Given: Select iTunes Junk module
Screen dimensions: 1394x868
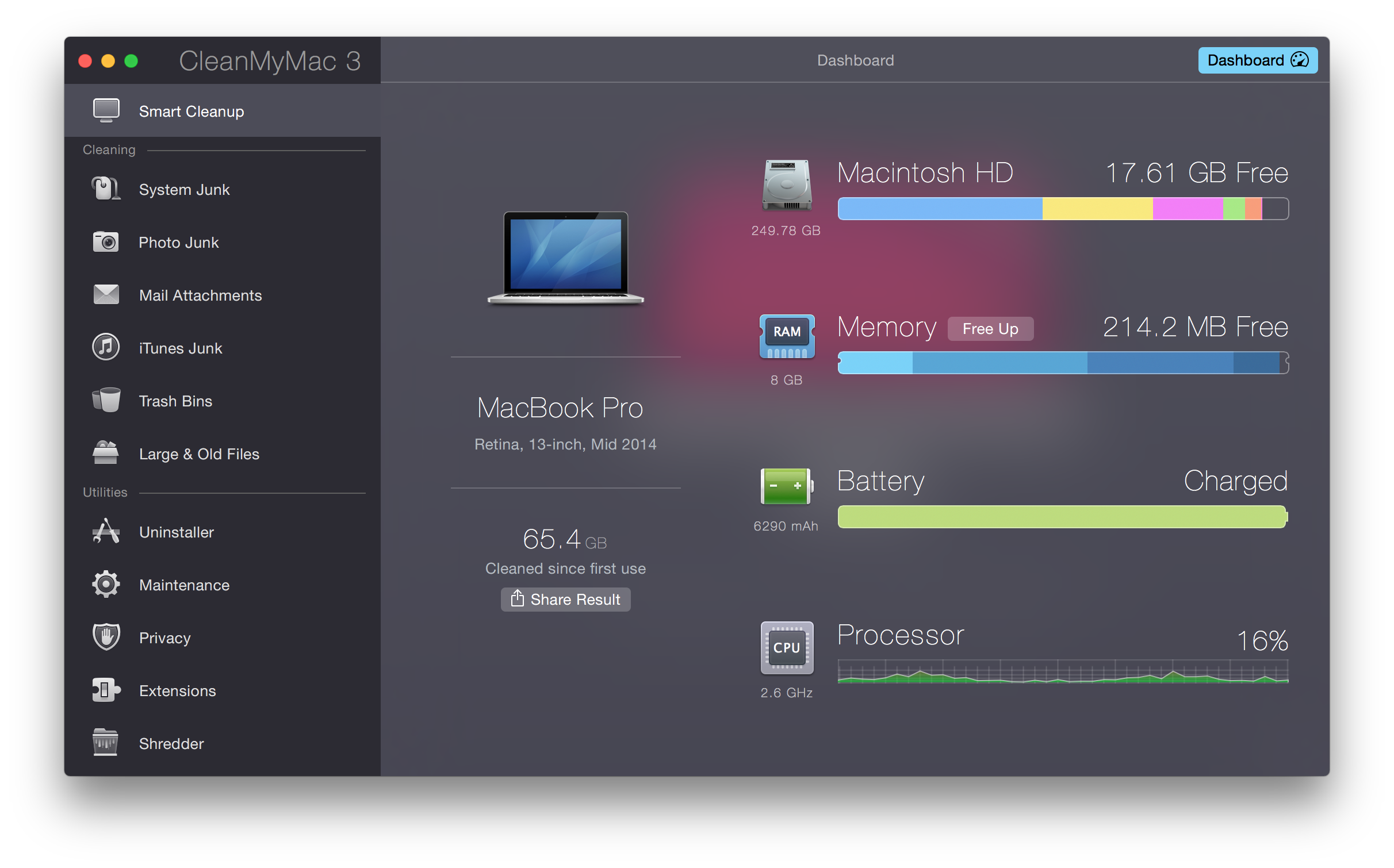Looking at the screenshot, I should (x=222, y=348).
